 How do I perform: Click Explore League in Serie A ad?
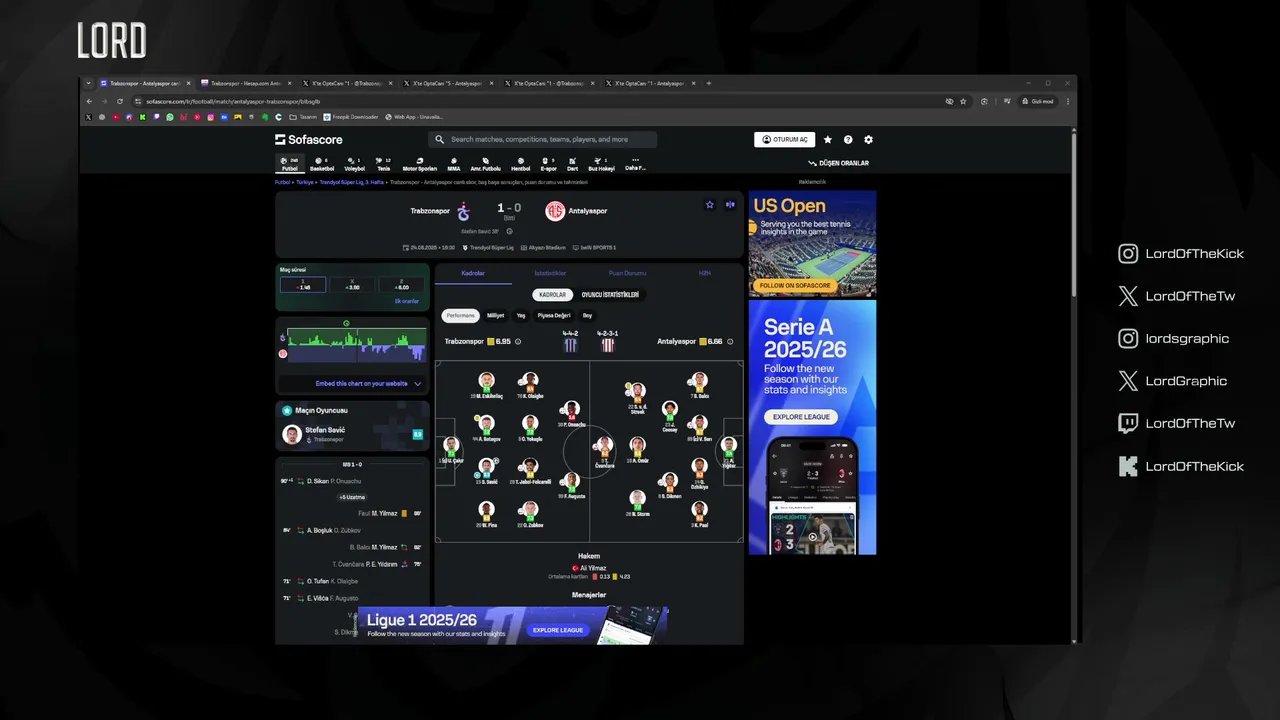802,417
